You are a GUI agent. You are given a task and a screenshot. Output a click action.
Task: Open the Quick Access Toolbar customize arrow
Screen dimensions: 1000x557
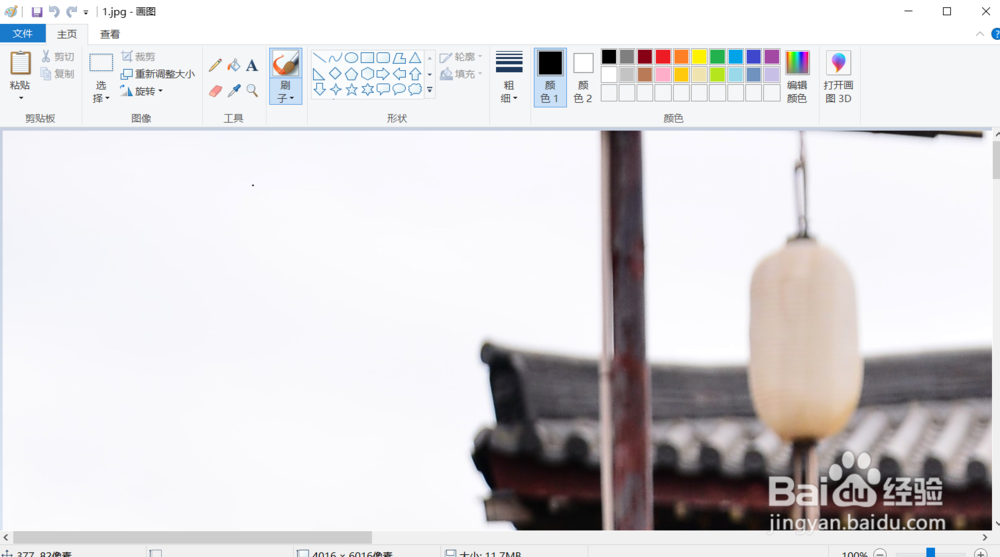tap(85, 12)
